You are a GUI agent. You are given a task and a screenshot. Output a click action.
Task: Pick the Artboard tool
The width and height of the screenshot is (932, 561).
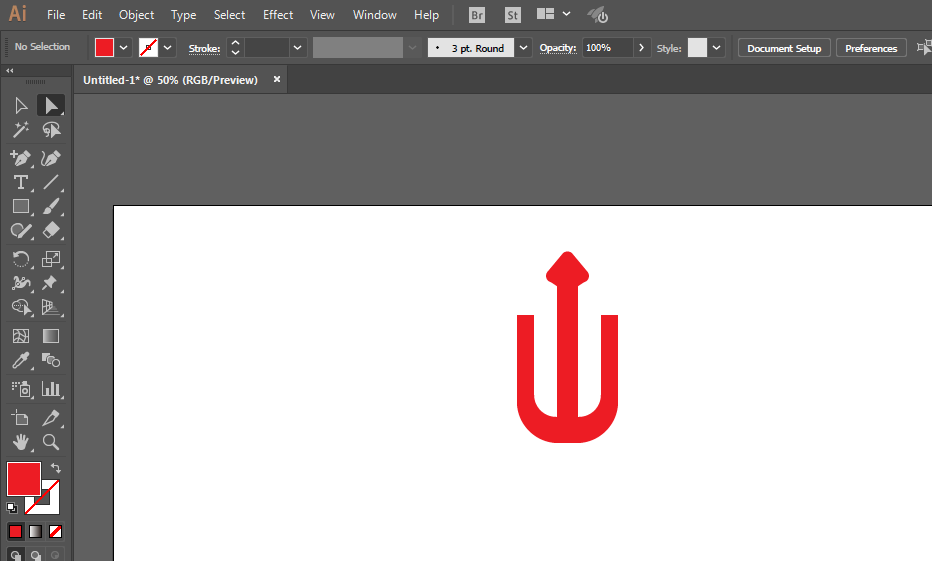[21, 418]
